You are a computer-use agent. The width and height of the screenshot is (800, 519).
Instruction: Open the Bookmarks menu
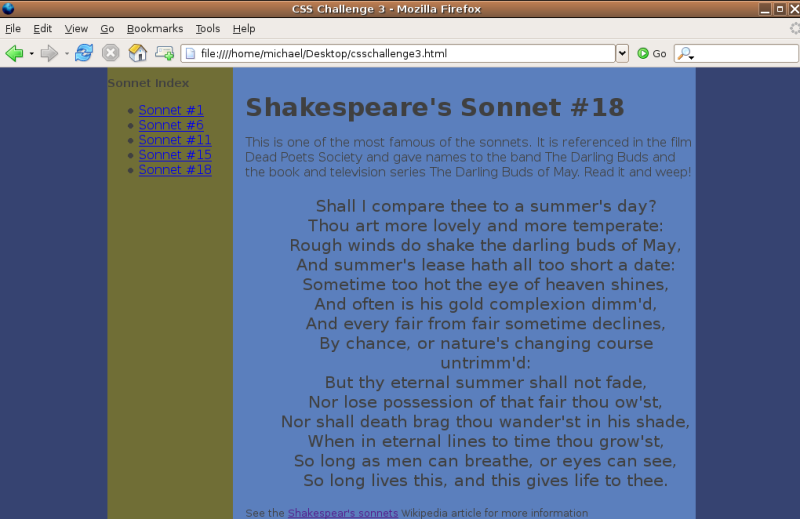(x=155, y=29)
